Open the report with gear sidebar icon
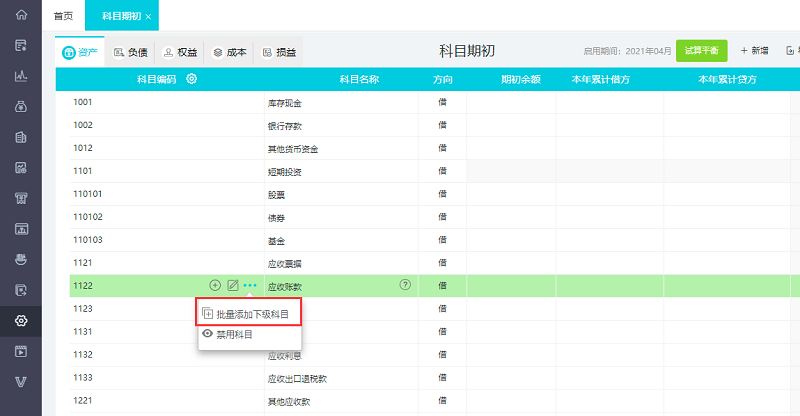This screenshot has width=800, height=416. coord(21,168)
